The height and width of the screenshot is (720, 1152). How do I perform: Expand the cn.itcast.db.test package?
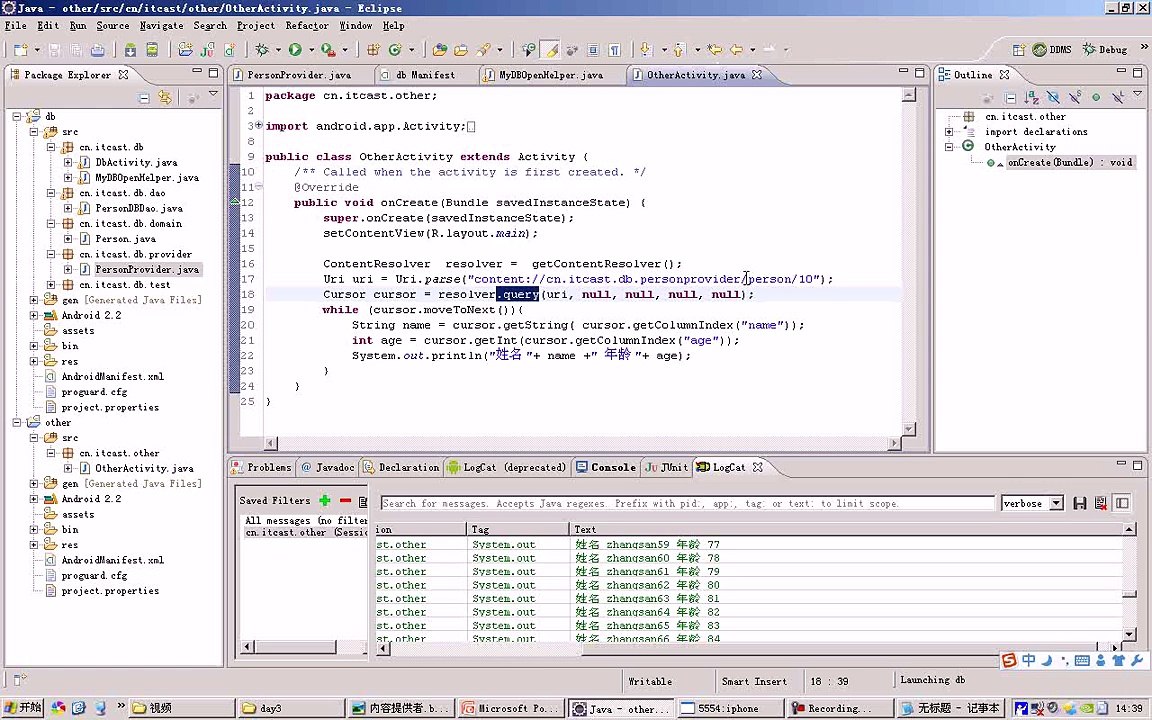coord(51,285)
